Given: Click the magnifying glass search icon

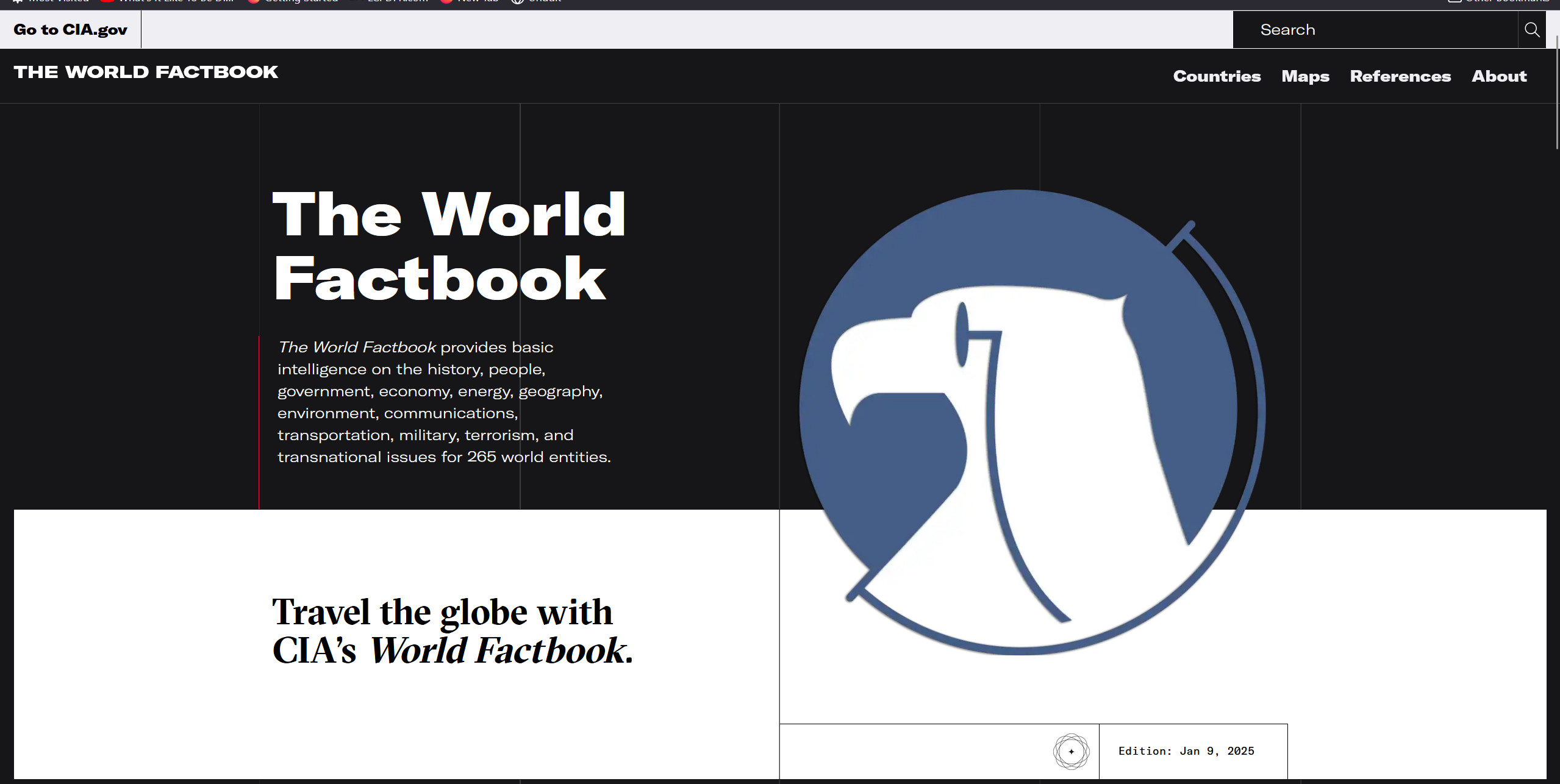Looking at the screenshot, I should point(1531,29).
